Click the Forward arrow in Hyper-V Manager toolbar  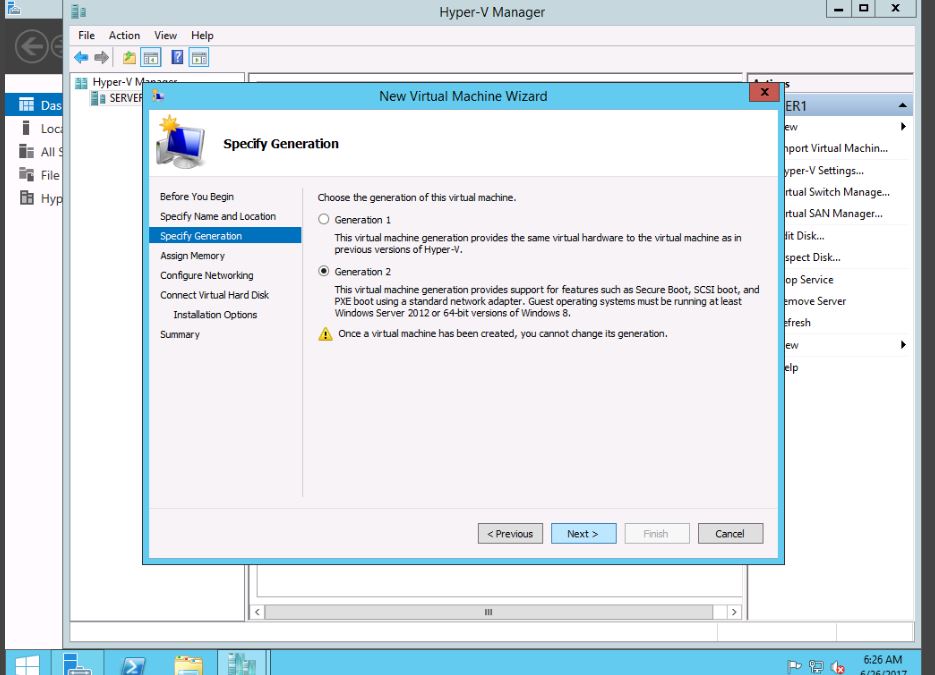(x=101, y=57)
